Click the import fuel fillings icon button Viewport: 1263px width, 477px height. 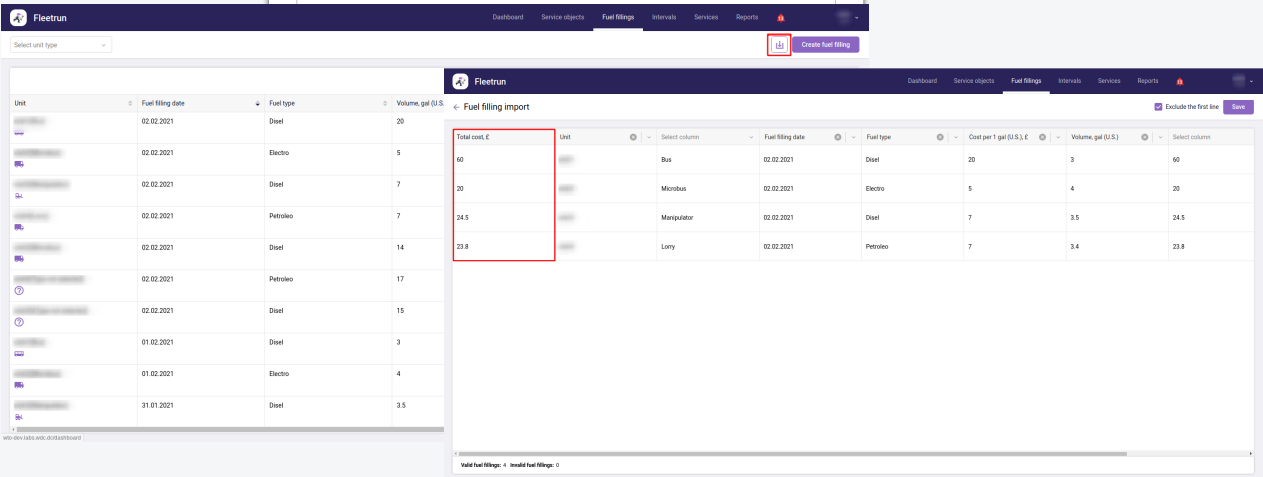tap(779, 45)
